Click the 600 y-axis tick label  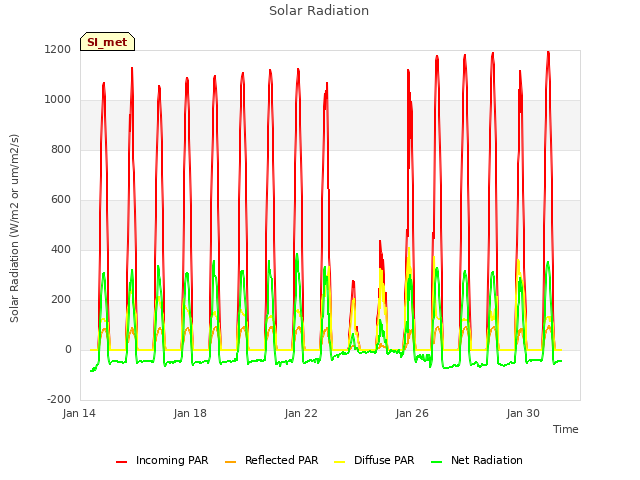click(x=61, y=200)
